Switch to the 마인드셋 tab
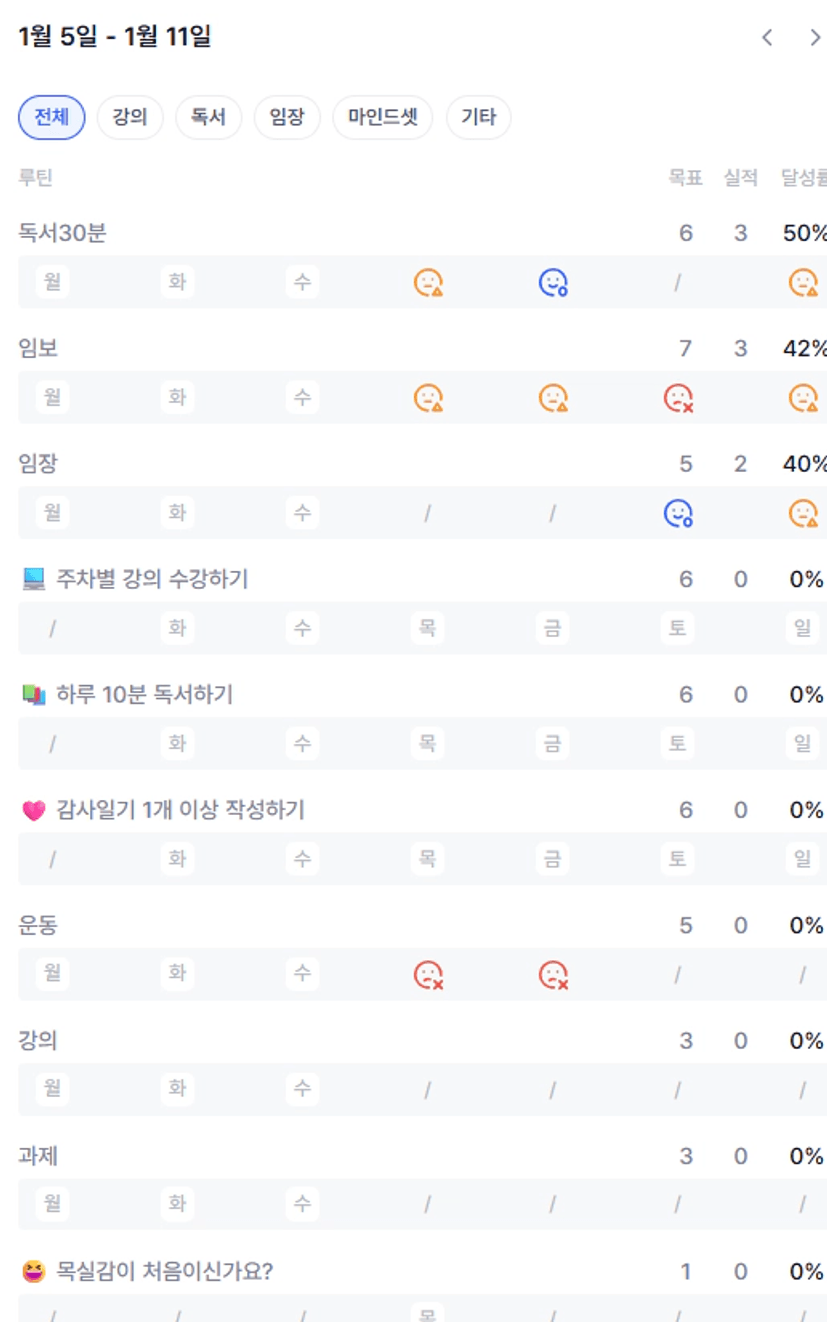The height and width of the screenshot is (1322, 827). pos(382,118)
